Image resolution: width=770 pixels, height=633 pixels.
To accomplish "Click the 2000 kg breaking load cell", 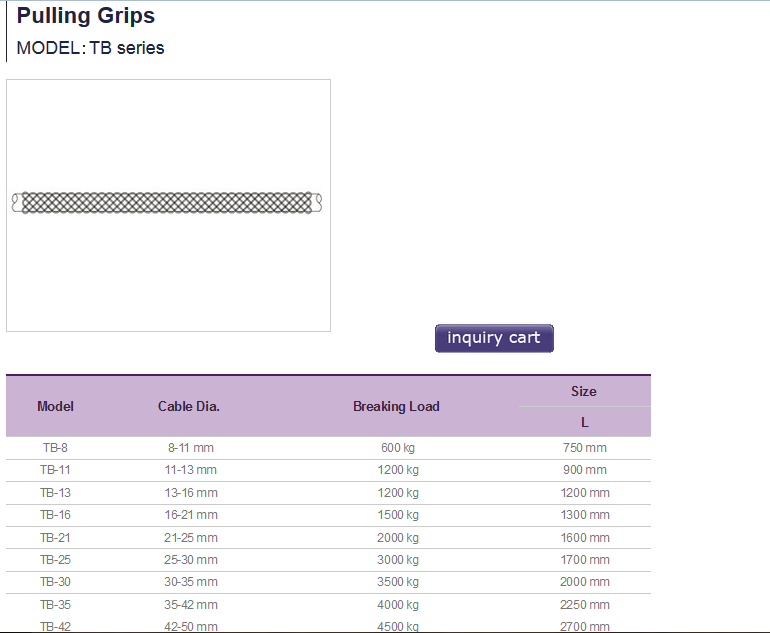I will 398,538.
